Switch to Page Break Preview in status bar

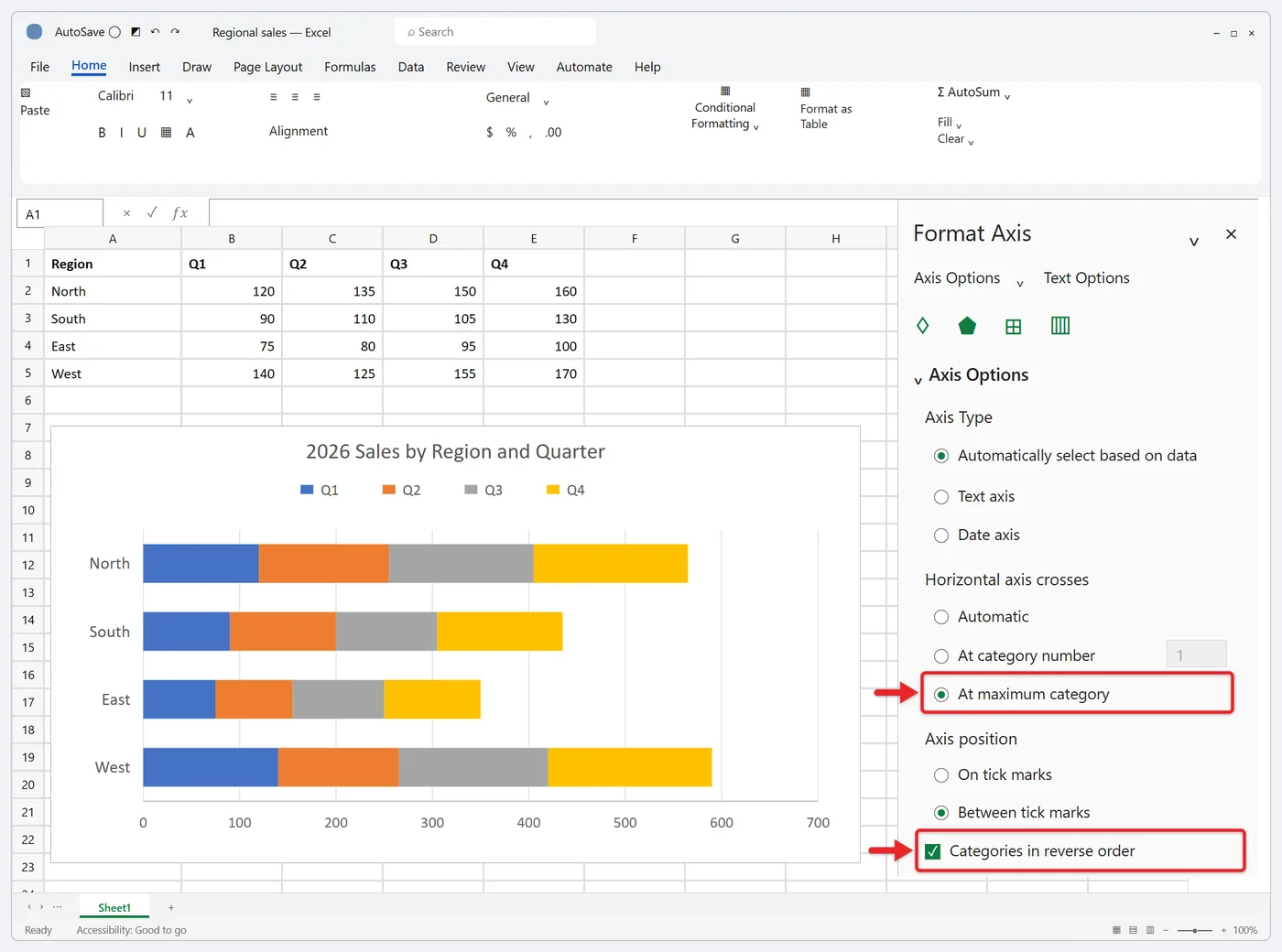tap(1150, 930)
